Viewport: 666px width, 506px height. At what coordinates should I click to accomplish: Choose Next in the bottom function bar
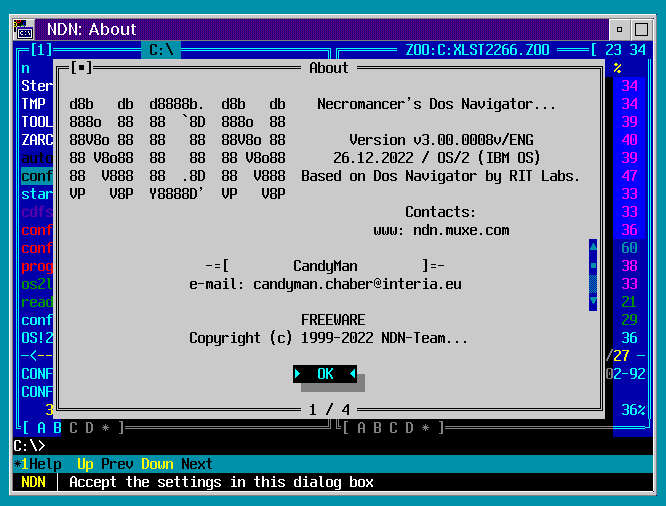pos(197,464)
